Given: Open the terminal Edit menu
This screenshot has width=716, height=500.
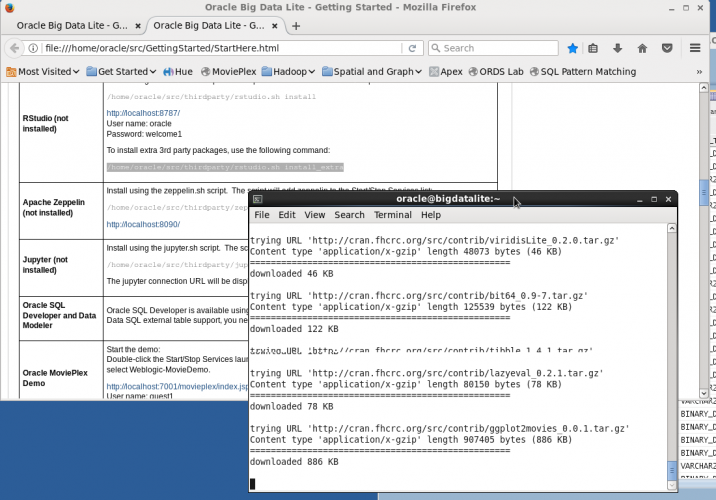Looking at the screenshot, I should coord(287,215).
